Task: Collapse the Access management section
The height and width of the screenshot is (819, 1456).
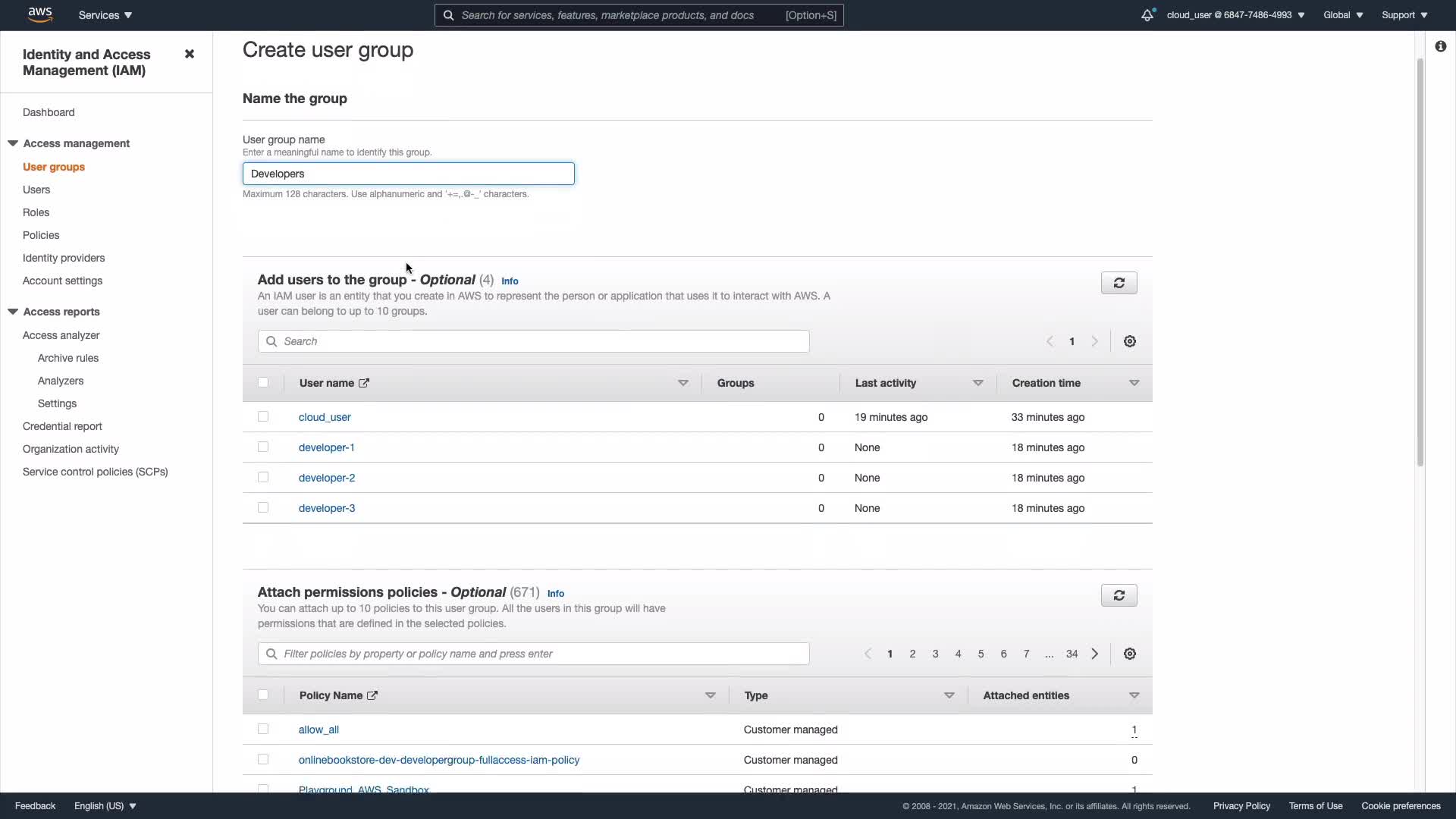Action: coord(13,143)
